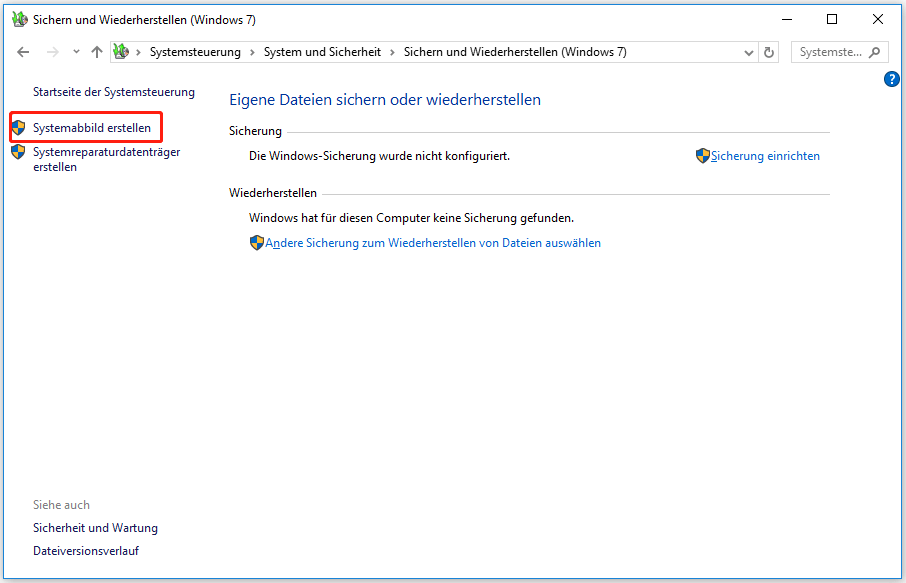Click text Die Windows-Sicherung wurde nicht konfiguriert
The width and height of the screenshot is (906, 583).
380,156
